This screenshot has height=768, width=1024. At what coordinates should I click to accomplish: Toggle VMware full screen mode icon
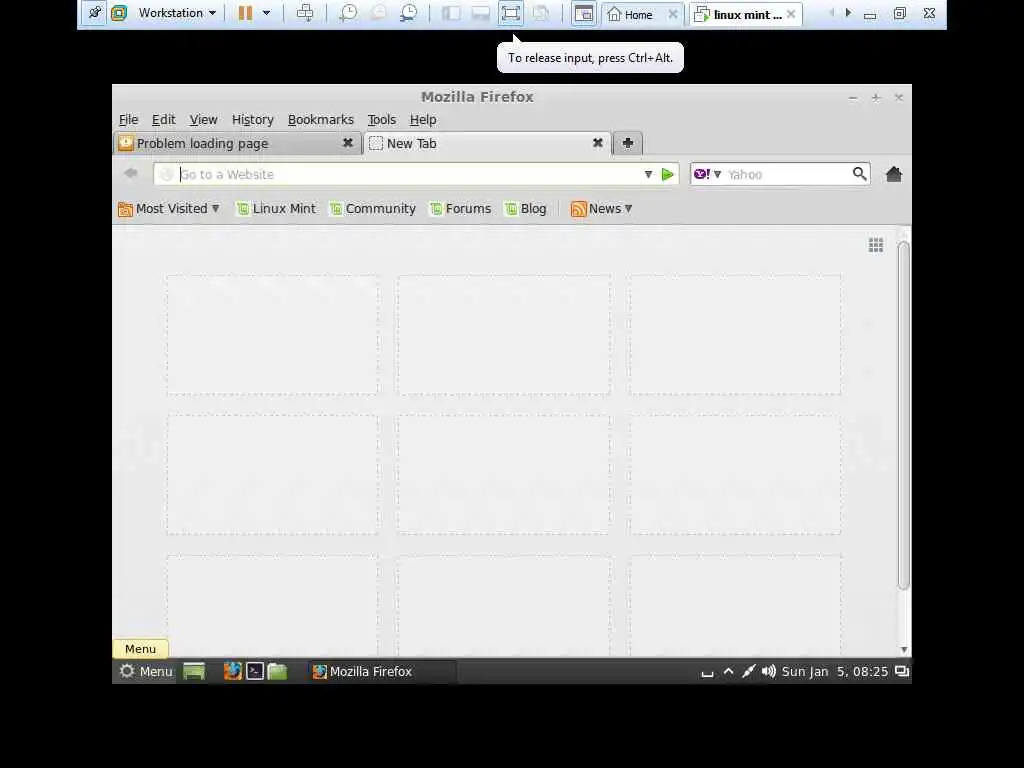coord(511,13)
